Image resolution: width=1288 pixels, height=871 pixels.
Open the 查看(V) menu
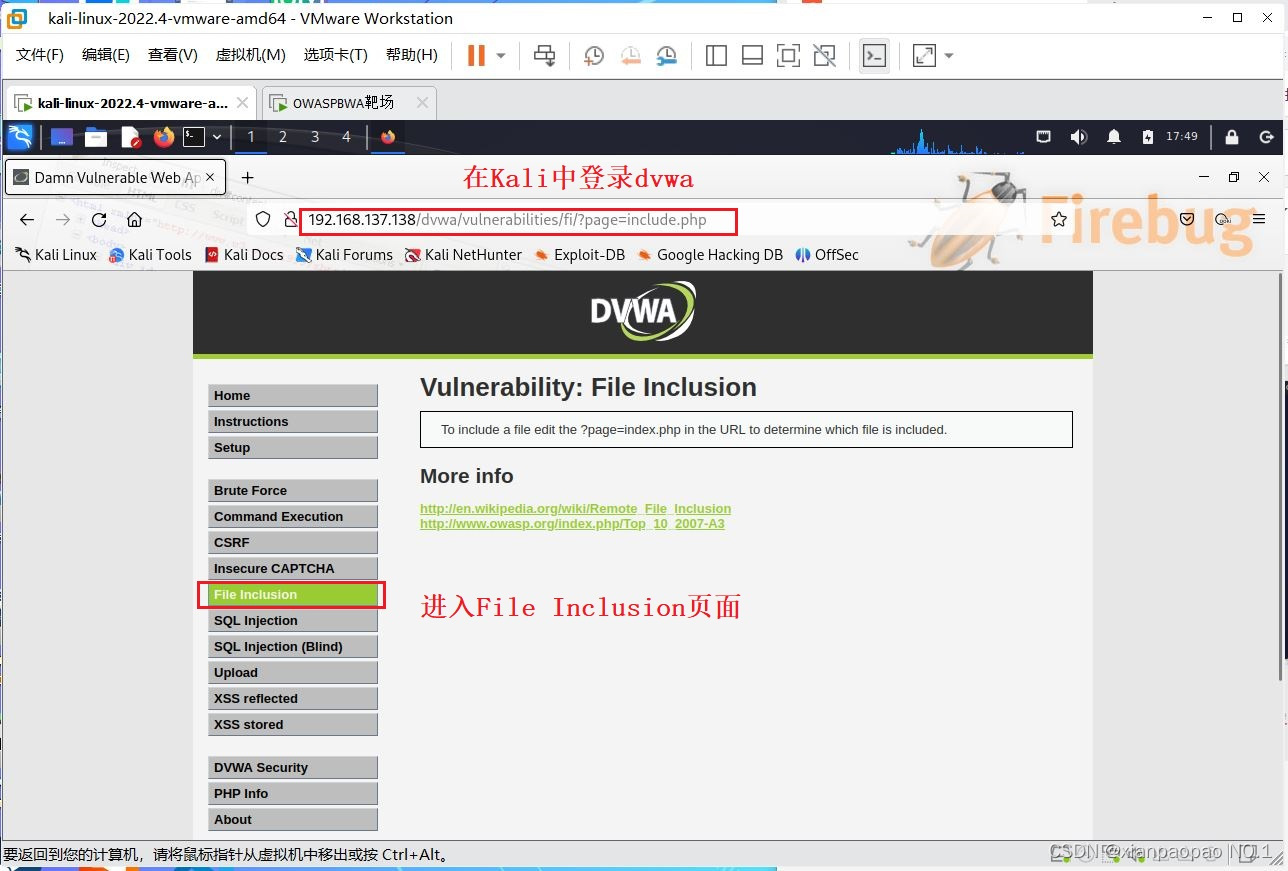(173, 55)
